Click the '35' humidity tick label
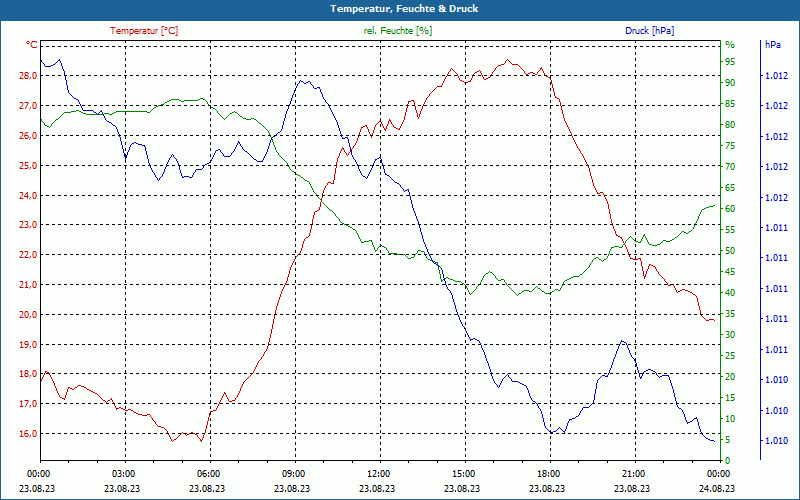 coord(730,314)
